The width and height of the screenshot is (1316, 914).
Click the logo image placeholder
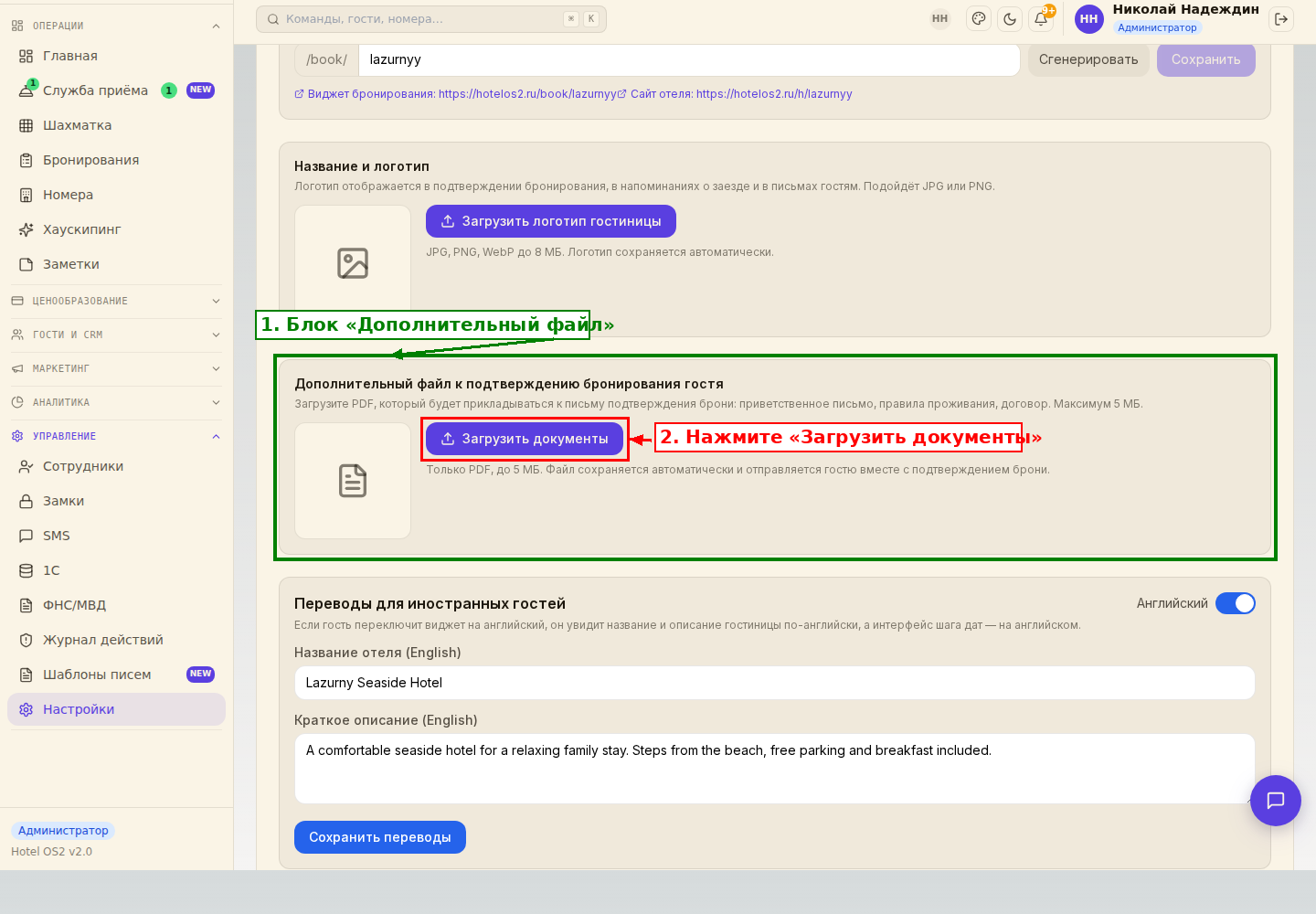pyautogui.click(x=353, y=263)
